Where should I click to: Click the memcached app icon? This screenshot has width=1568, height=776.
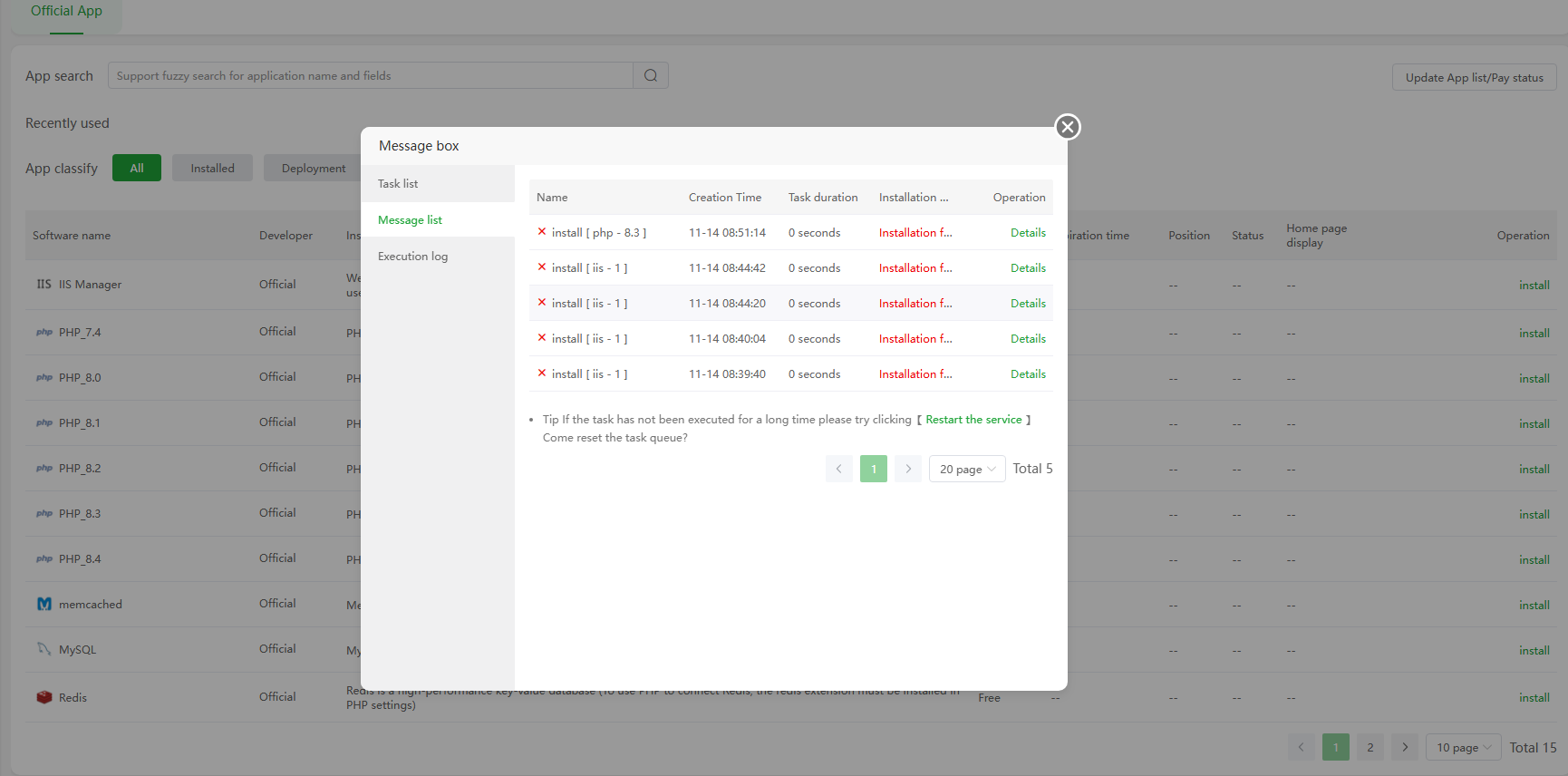pyautogui.click(x=44, y=604)
